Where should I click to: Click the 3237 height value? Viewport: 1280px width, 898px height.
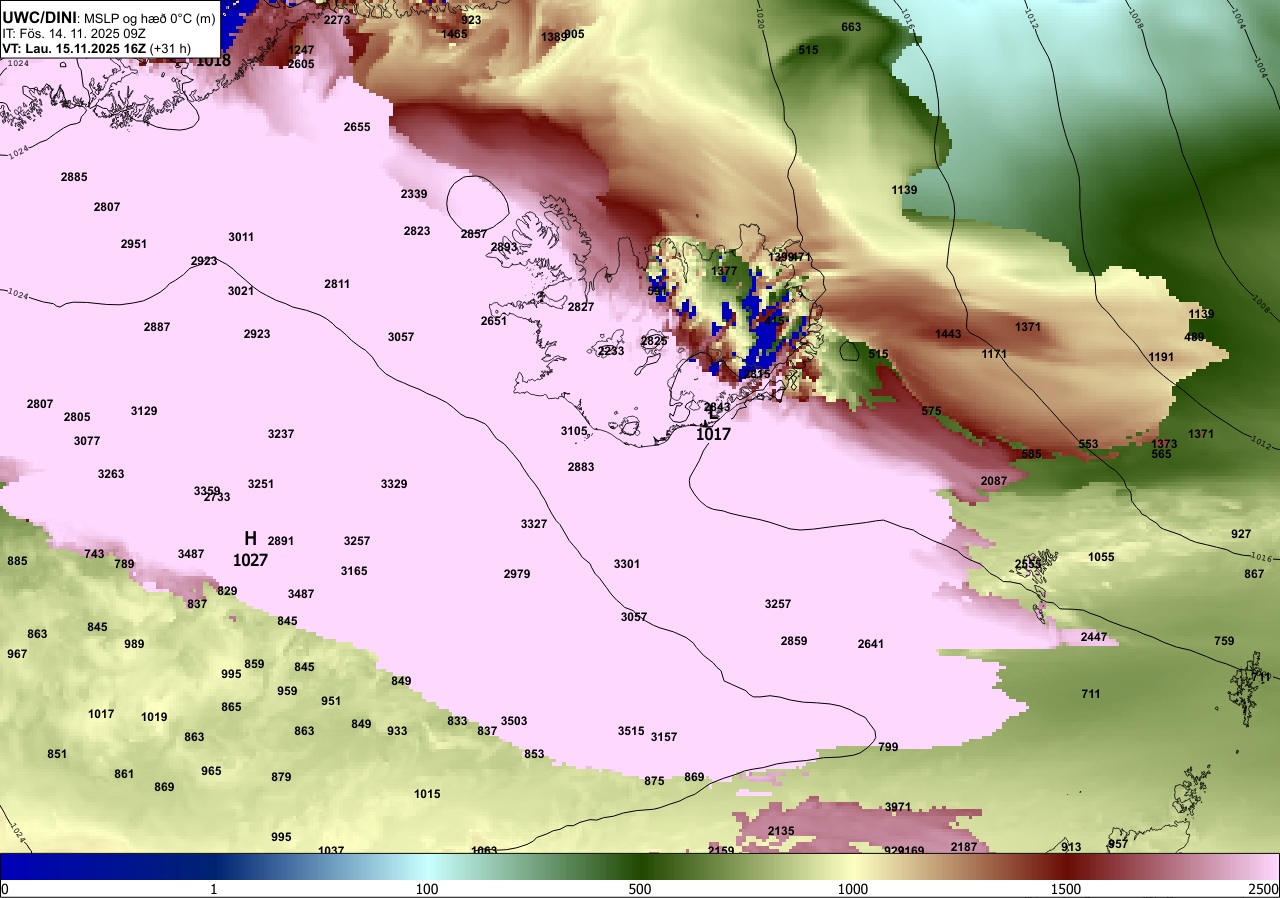281,434
